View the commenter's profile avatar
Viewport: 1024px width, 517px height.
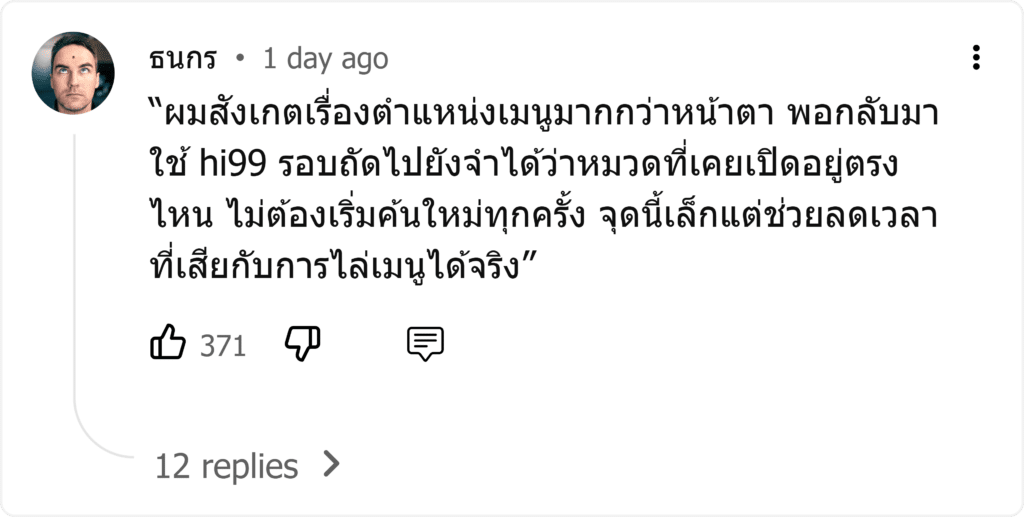pyautogui.click(x=73, y=72)
